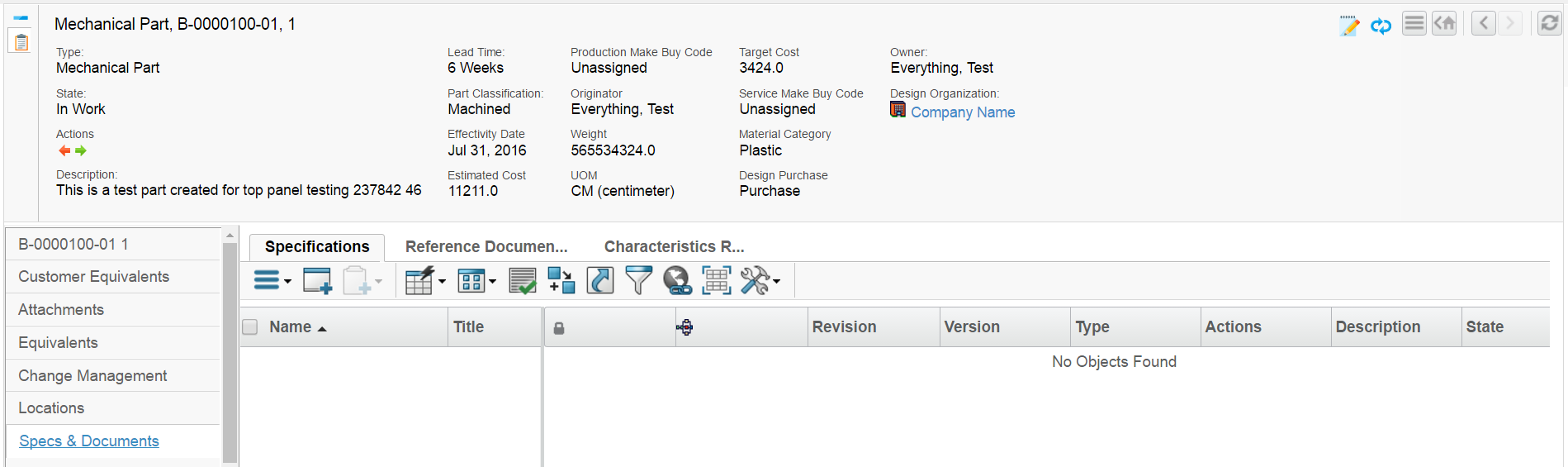Image resolution: width=1568 pixels, height=467 pixels.
Task: Click the checklist with green checkmark icon
Action: (523, 281)
